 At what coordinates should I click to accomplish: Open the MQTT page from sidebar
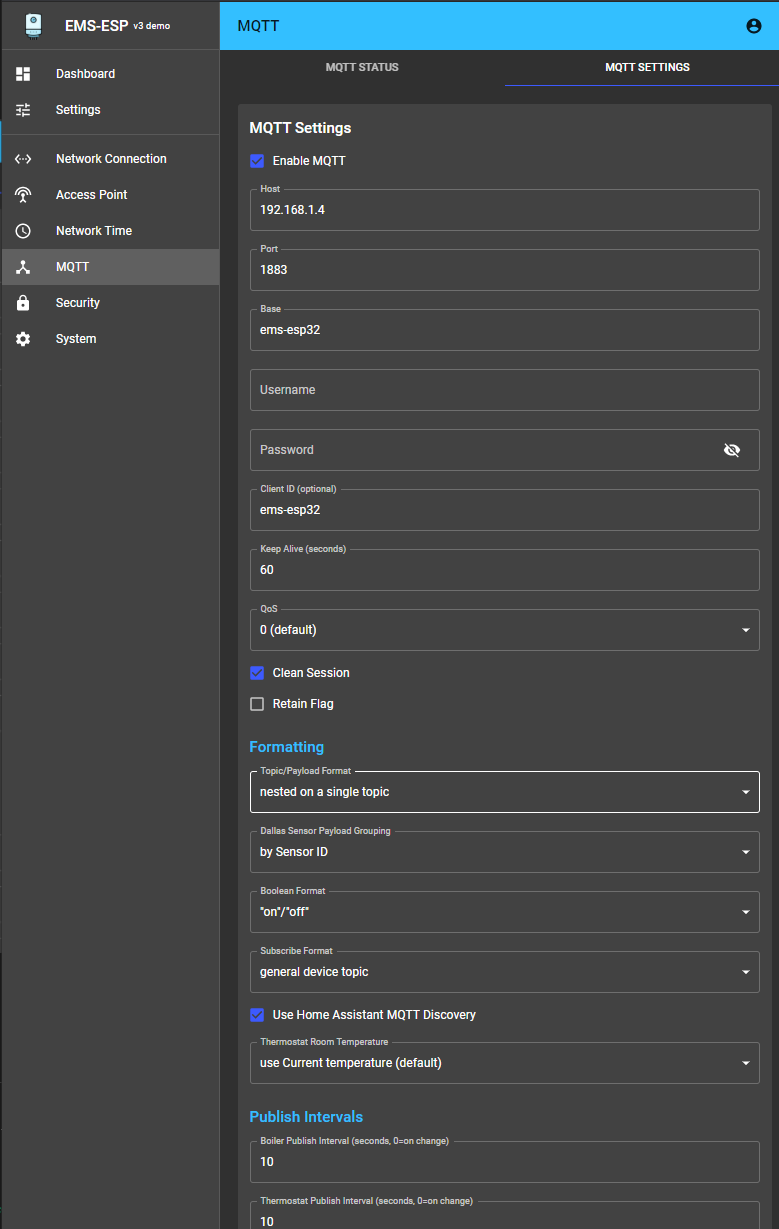[73, 267]
